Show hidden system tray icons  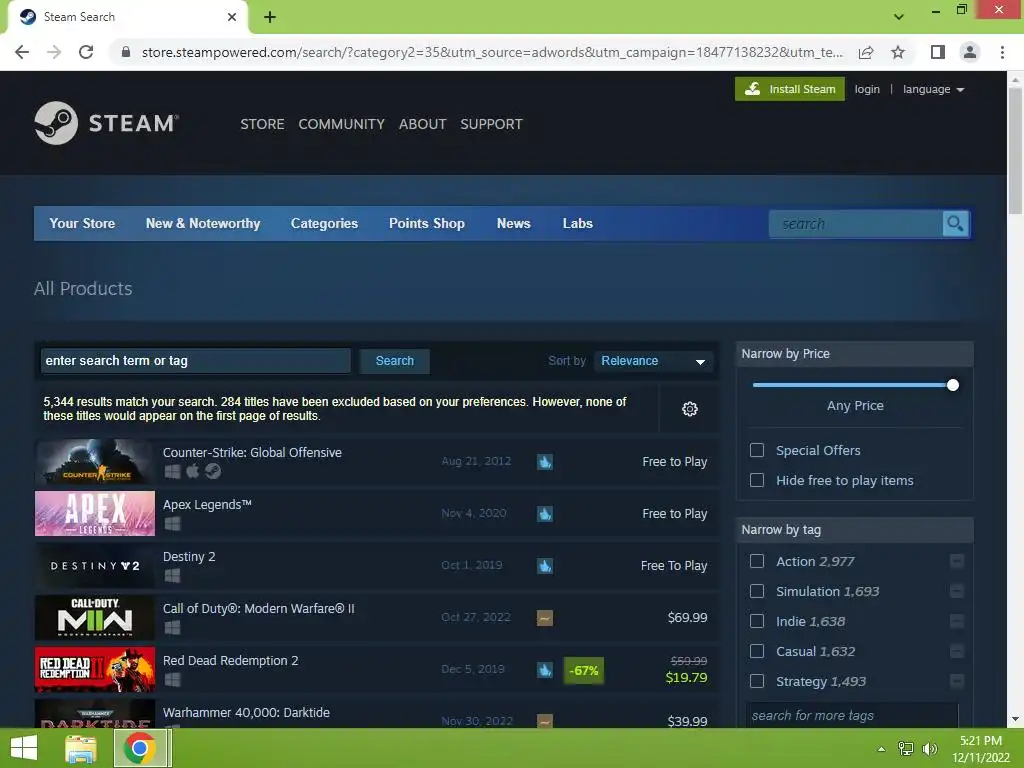click(882, 749)
